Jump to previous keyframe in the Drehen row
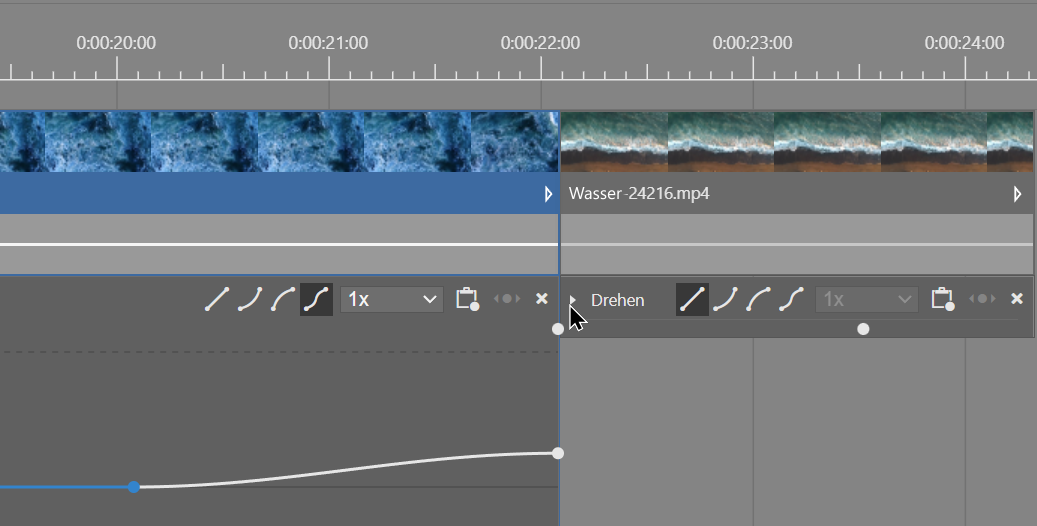 click(972, 299)
